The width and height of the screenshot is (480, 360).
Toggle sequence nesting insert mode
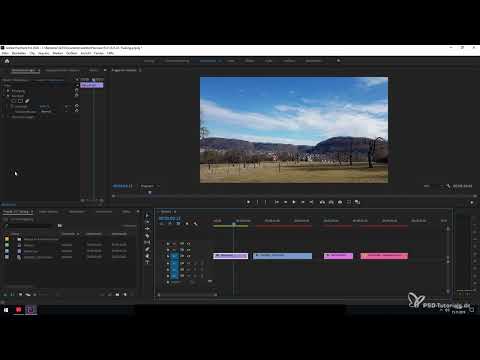point(162,224)
